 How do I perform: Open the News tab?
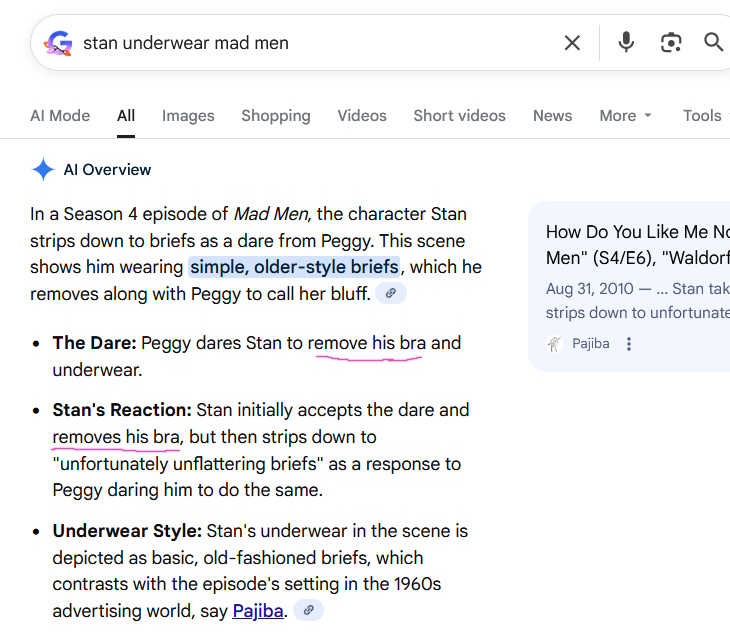coord(552,115)
